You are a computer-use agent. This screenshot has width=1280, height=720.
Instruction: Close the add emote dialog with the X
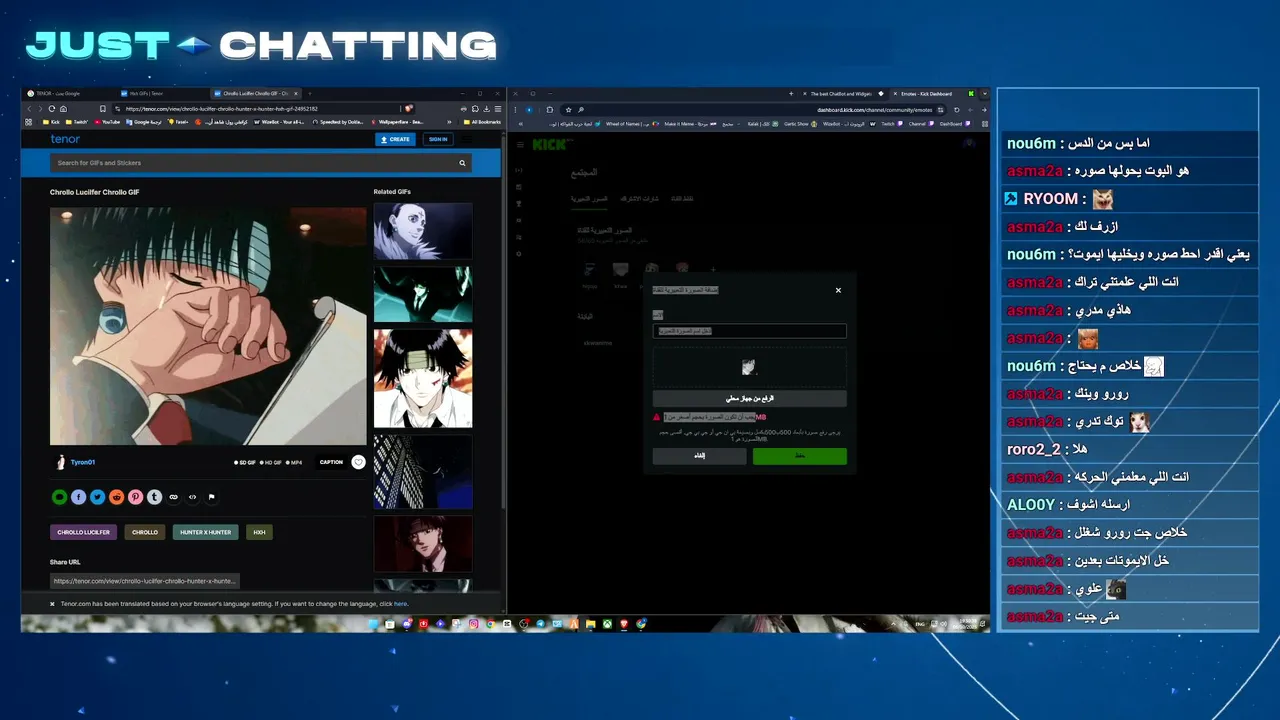coord(838,290)
